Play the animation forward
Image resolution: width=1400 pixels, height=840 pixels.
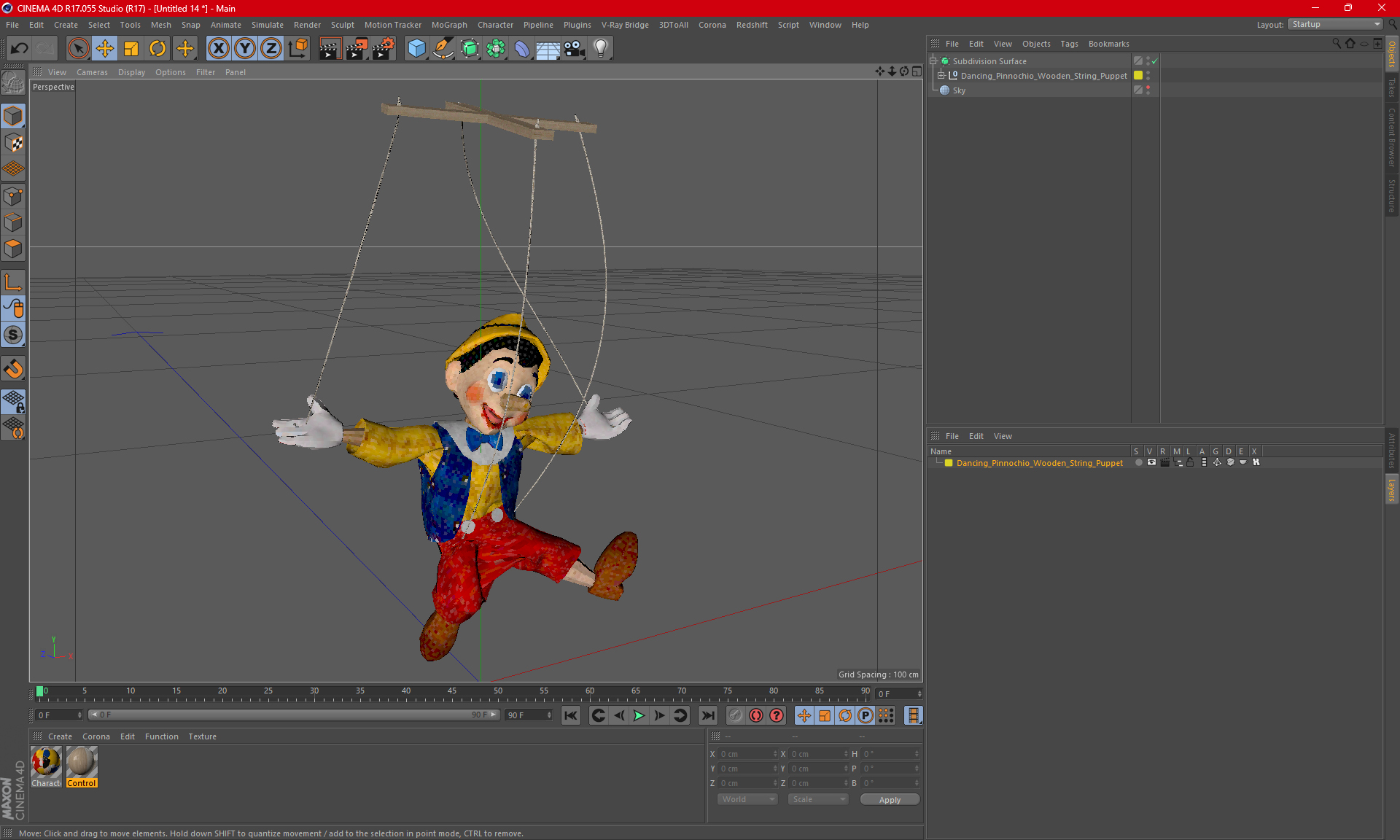pyautogui.click(x=639, y=715)
